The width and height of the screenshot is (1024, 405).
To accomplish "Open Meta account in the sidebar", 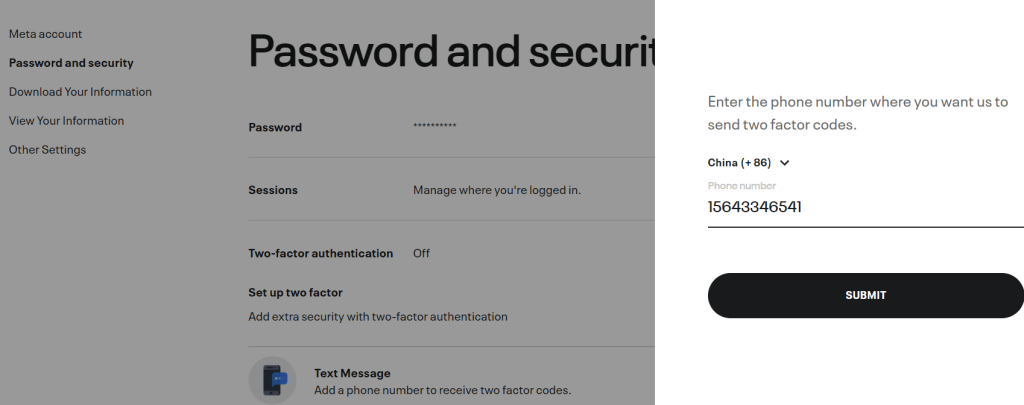I will tap(46, 34).
